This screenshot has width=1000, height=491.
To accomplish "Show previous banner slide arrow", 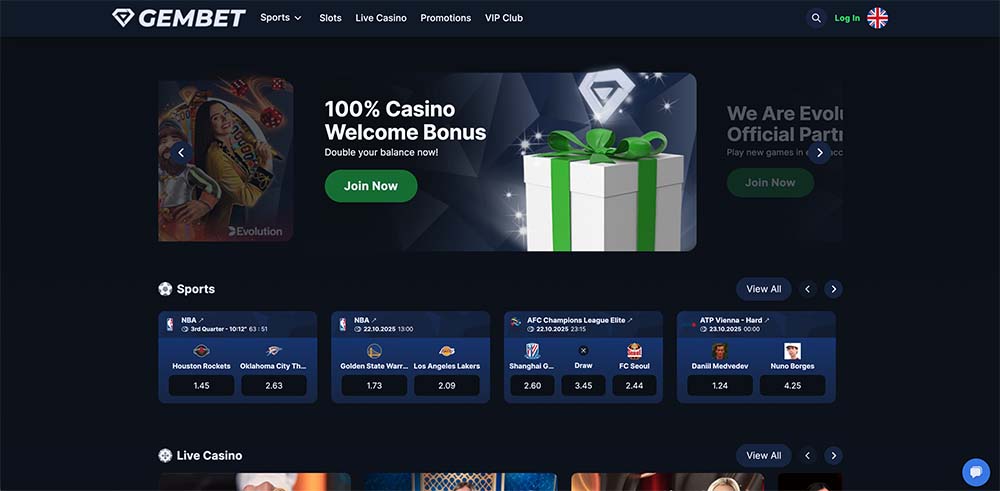I will coord(181,153).
